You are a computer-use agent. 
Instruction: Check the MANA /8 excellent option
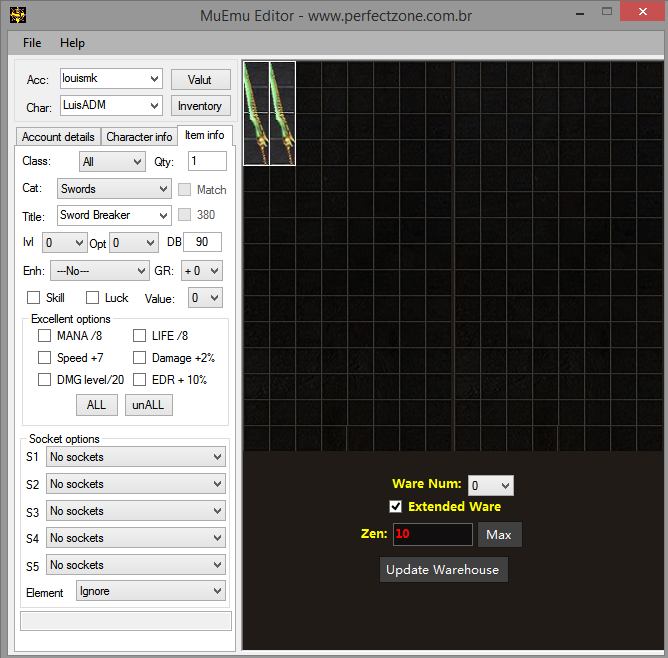pyautogui.click(x=44, y=336)
